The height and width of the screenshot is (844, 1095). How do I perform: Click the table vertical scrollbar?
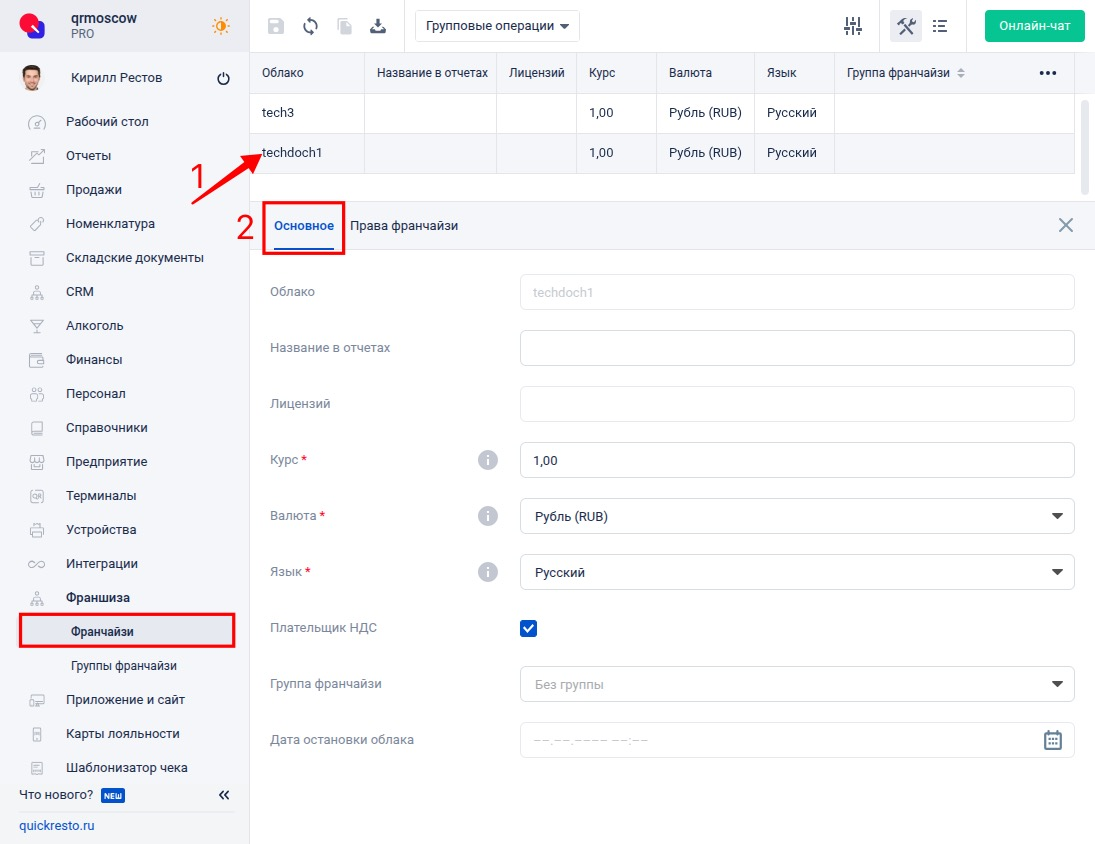pos(1085,147)
